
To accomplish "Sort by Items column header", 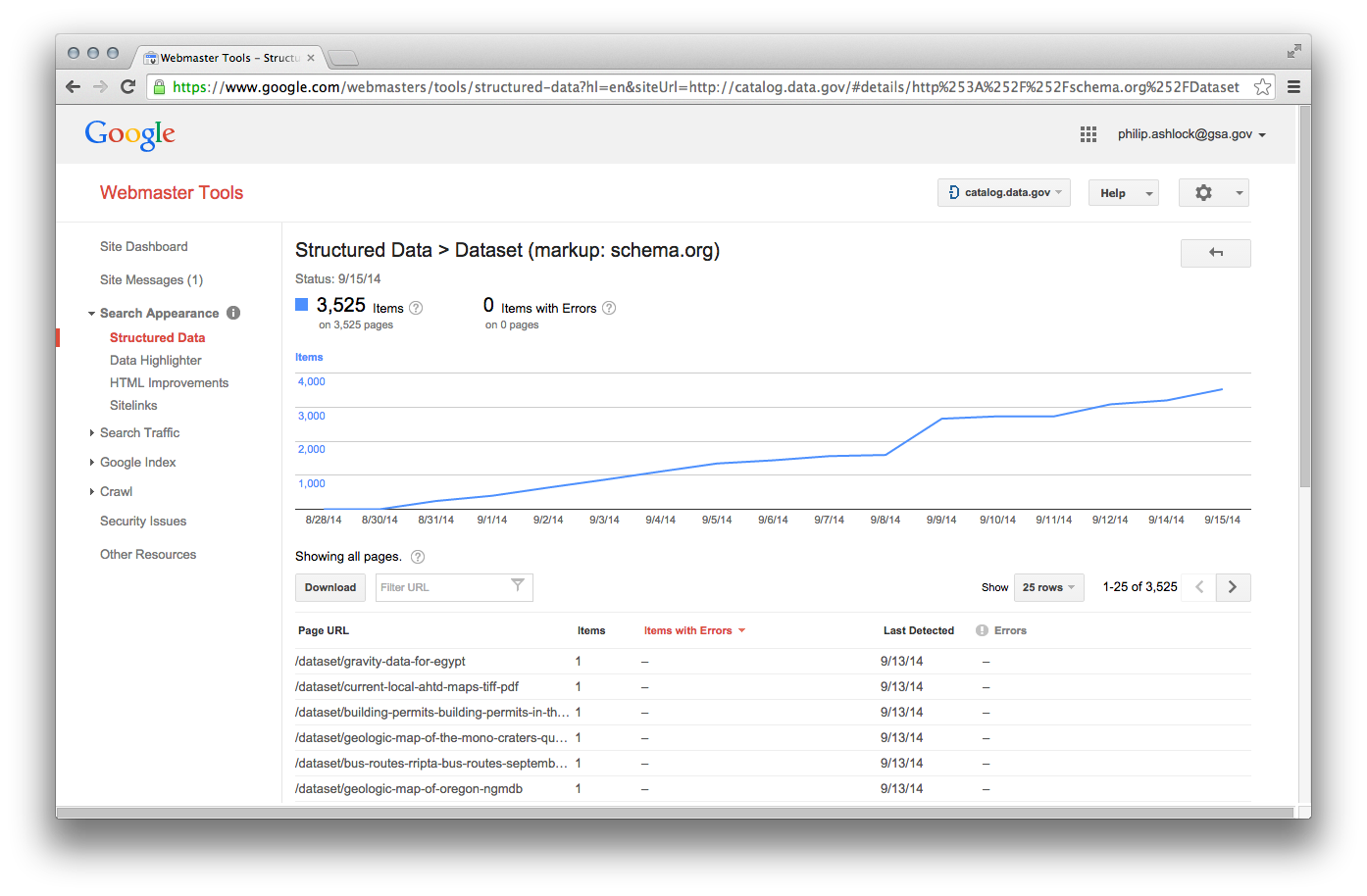I will [x=591, y=630].
